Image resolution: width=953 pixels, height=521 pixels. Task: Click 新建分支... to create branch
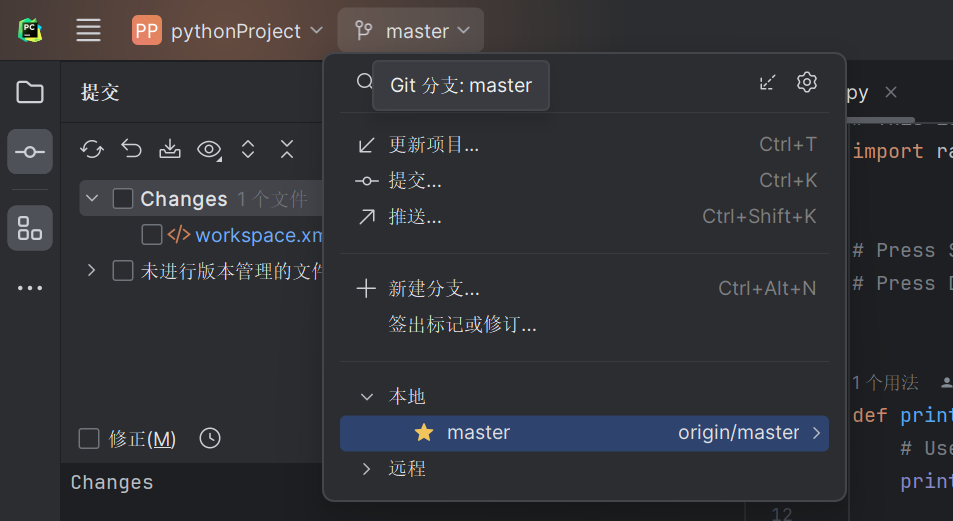click(x=434, y=289)
